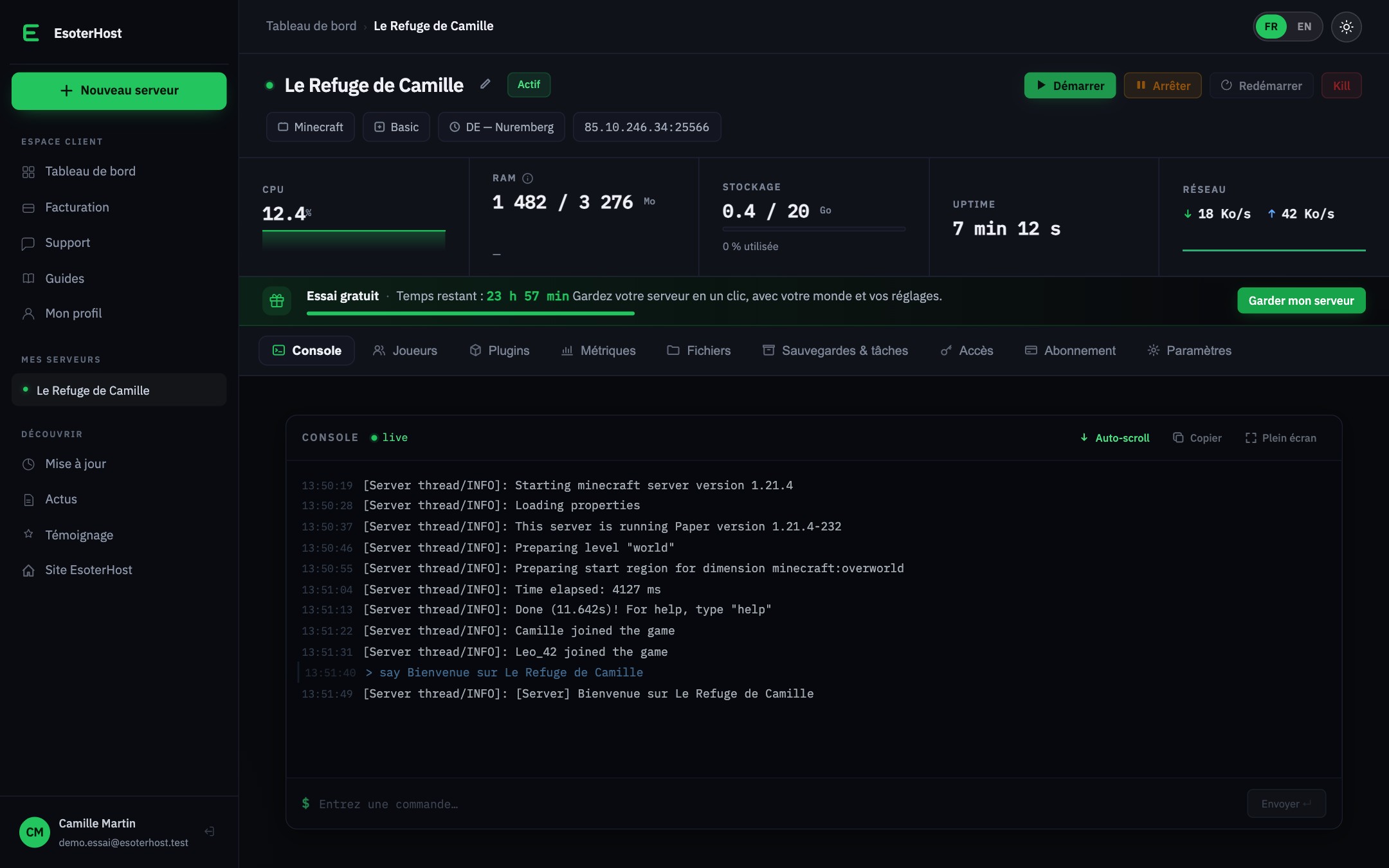Open Mon profil in the sidebar
1389x868 pixels.
[x=119, y=314]
